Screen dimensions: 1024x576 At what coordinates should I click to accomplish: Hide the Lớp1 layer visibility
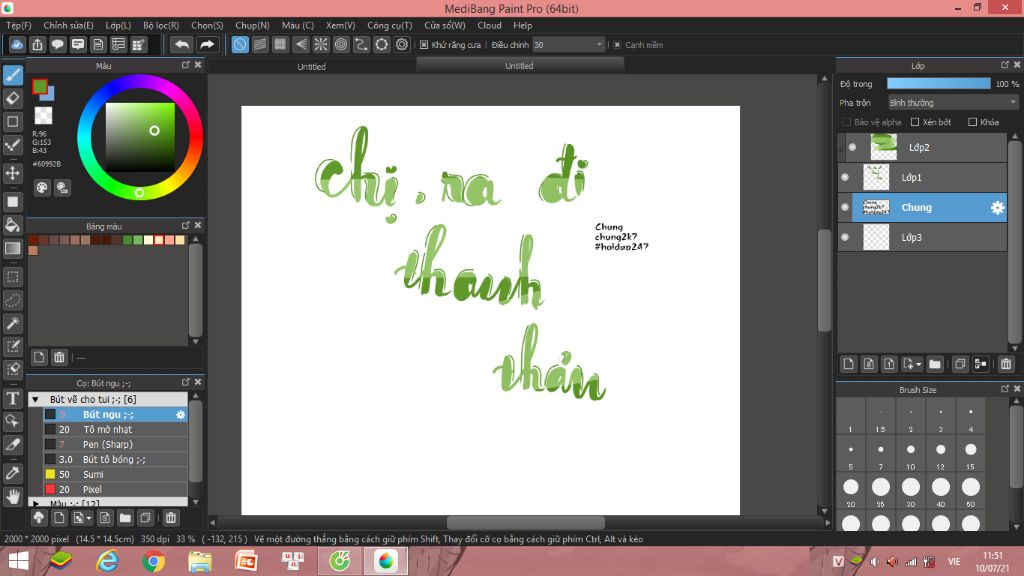coord(845,178)
